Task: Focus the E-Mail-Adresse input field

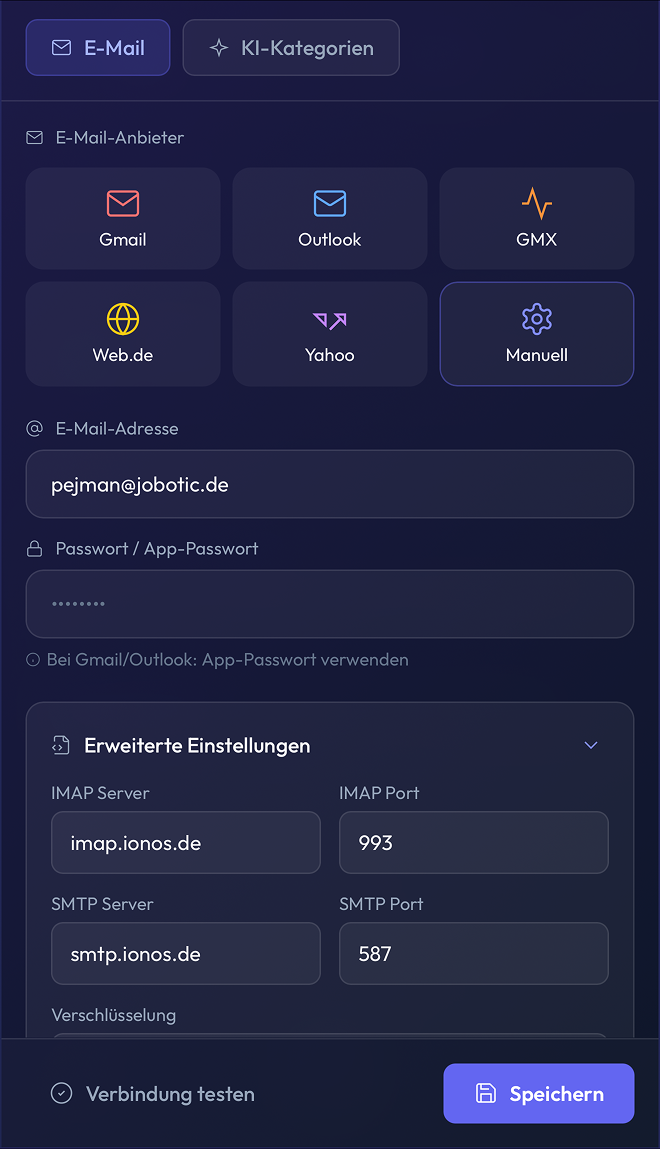Action: tap(330, 484)
